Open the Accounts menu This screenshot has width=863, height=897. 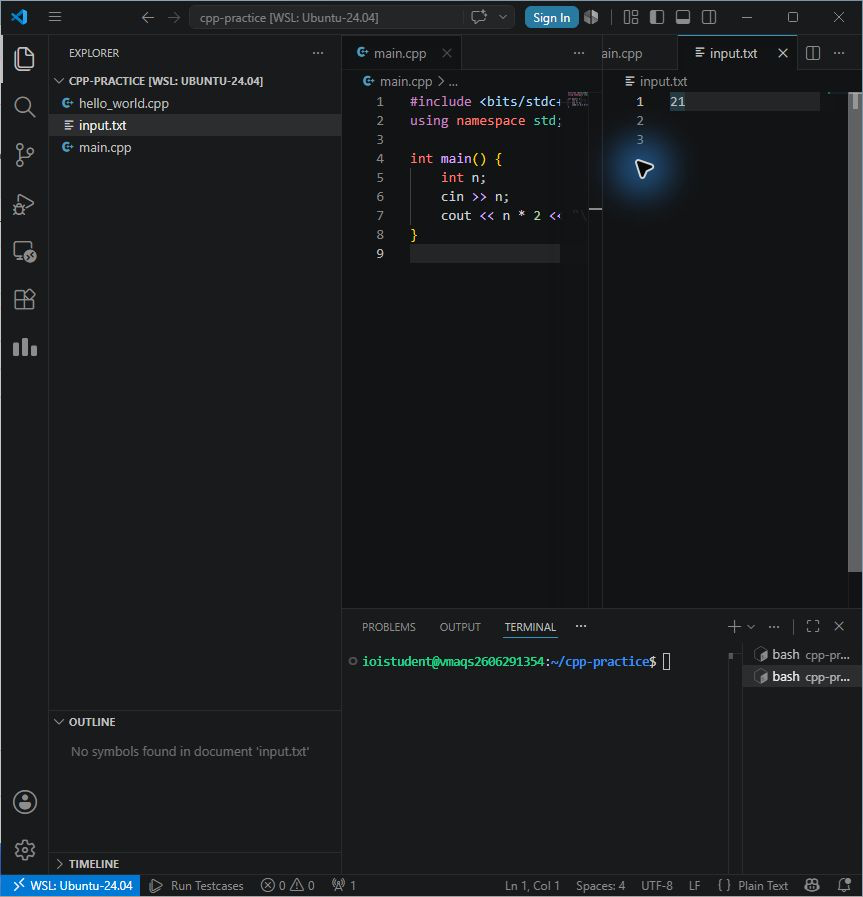pyautogui.click(x=25, y=802)
